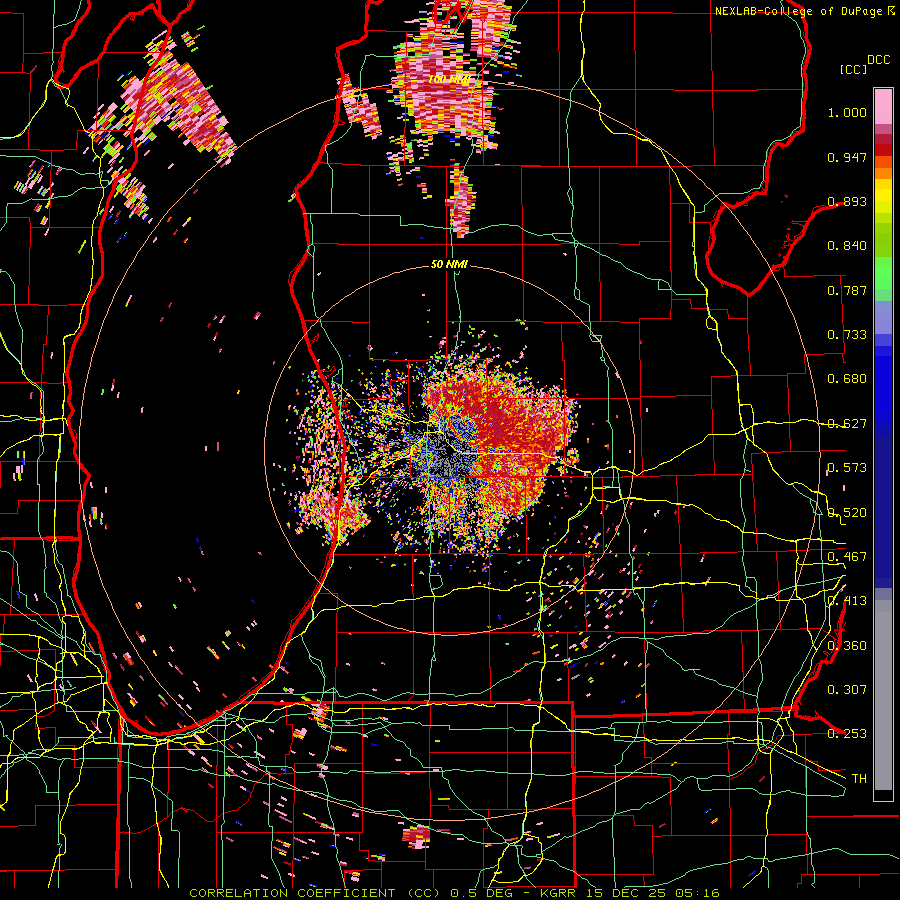The width and height of the screenshot is (900, 900).
Task: Pick the periwinkle lavender segment of the color bar
Action: click(x=883, y=317)
